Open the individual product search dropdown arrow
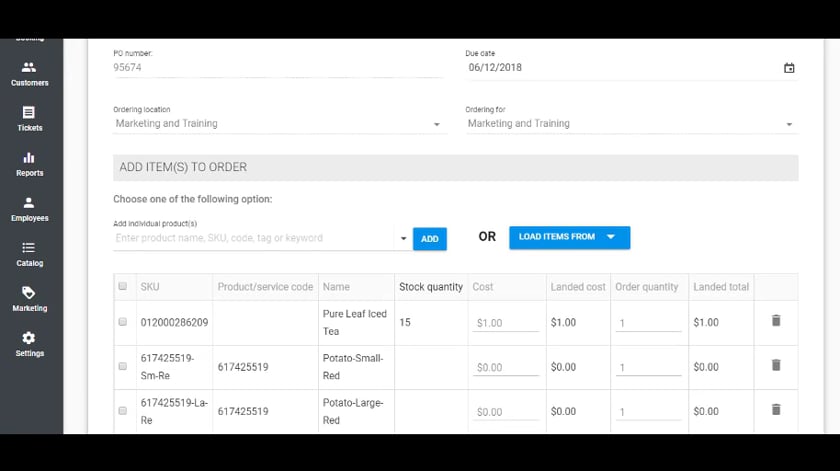This screenshot has width=840, height=471. click(403, 238)
